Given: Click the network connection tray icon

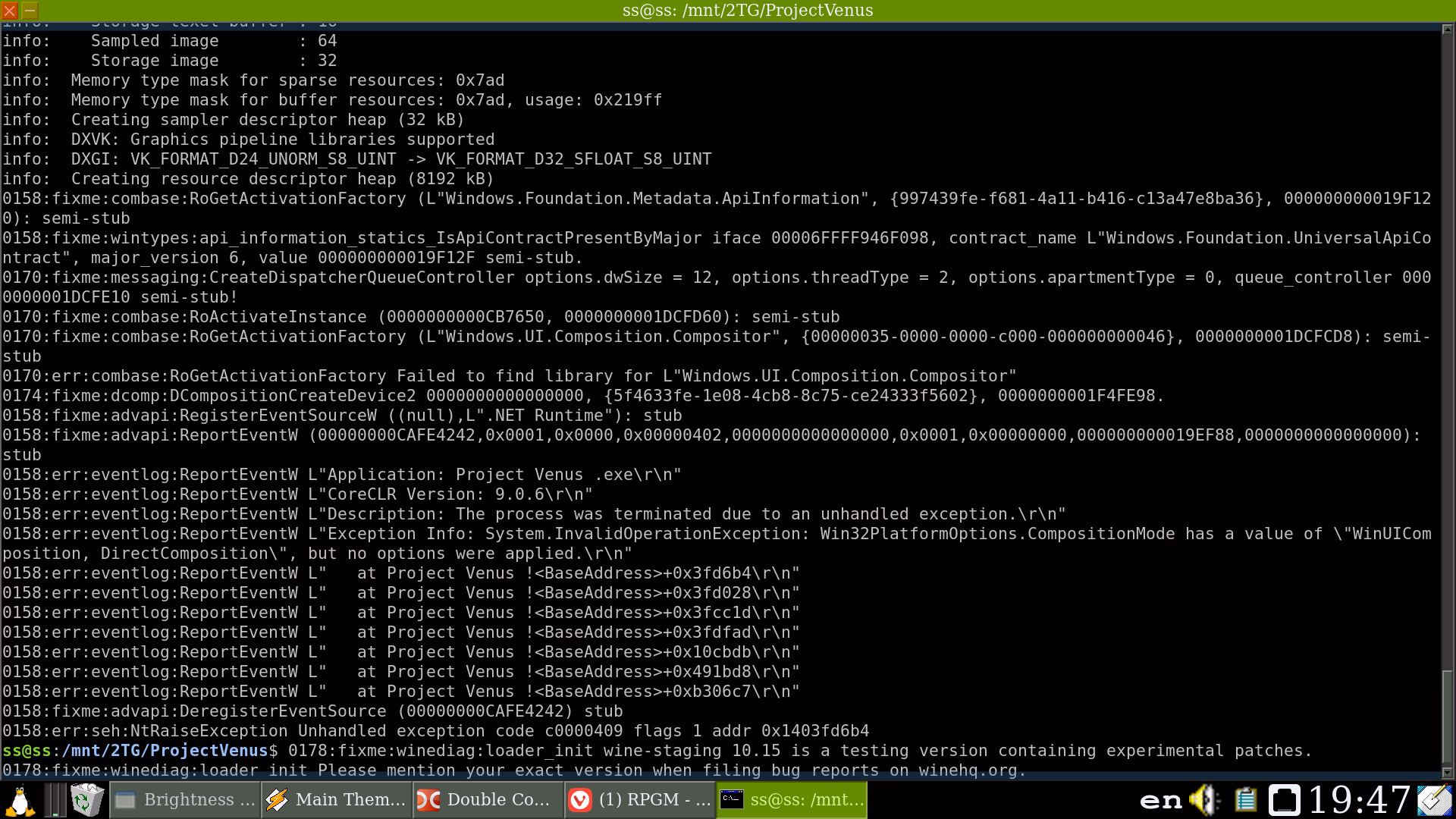Looking at the screenshot, I should [x=1285, y=800].
